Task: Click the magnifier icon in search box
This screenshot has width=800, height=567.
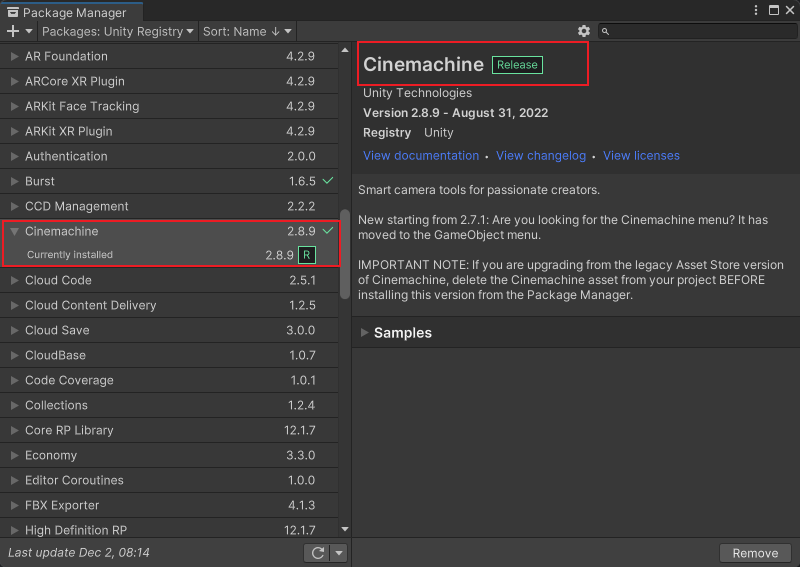Action: (608, 32)
